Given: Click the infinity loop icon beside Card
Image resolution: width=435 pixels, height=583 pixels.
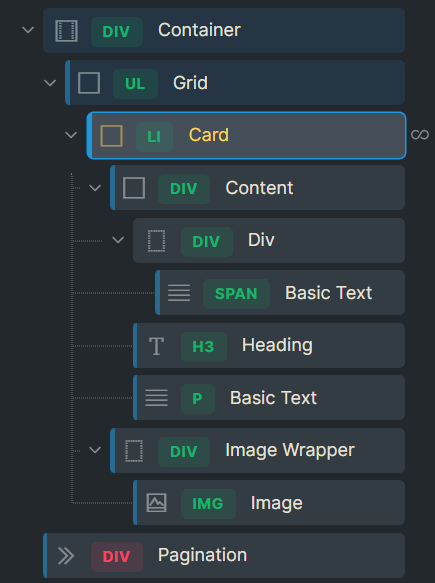Looking at the screenshot, I should point(420,135).
